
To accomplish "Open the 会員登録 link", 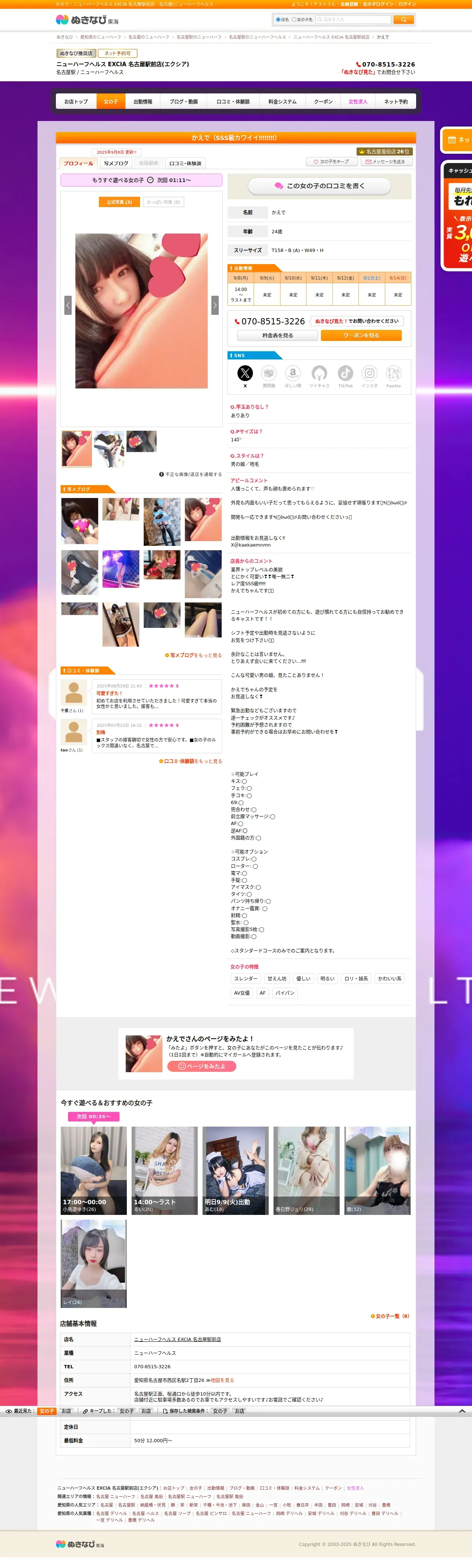I will tap(349, 4).
